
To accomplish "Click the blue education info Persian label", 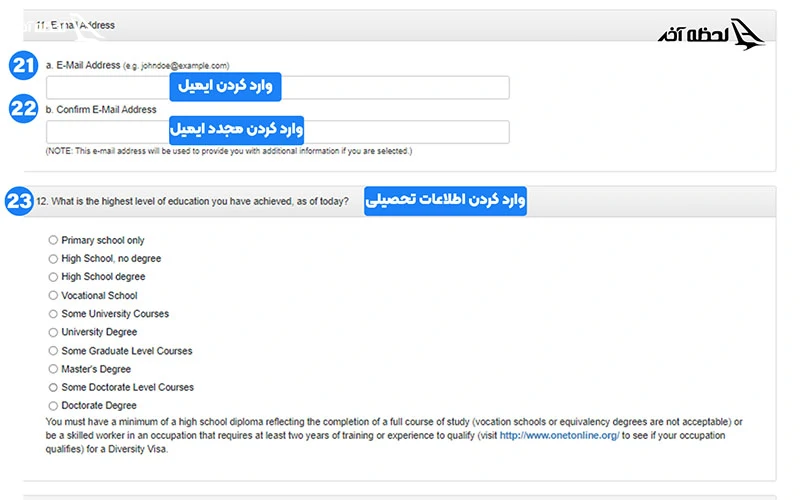I will point(444,201).
